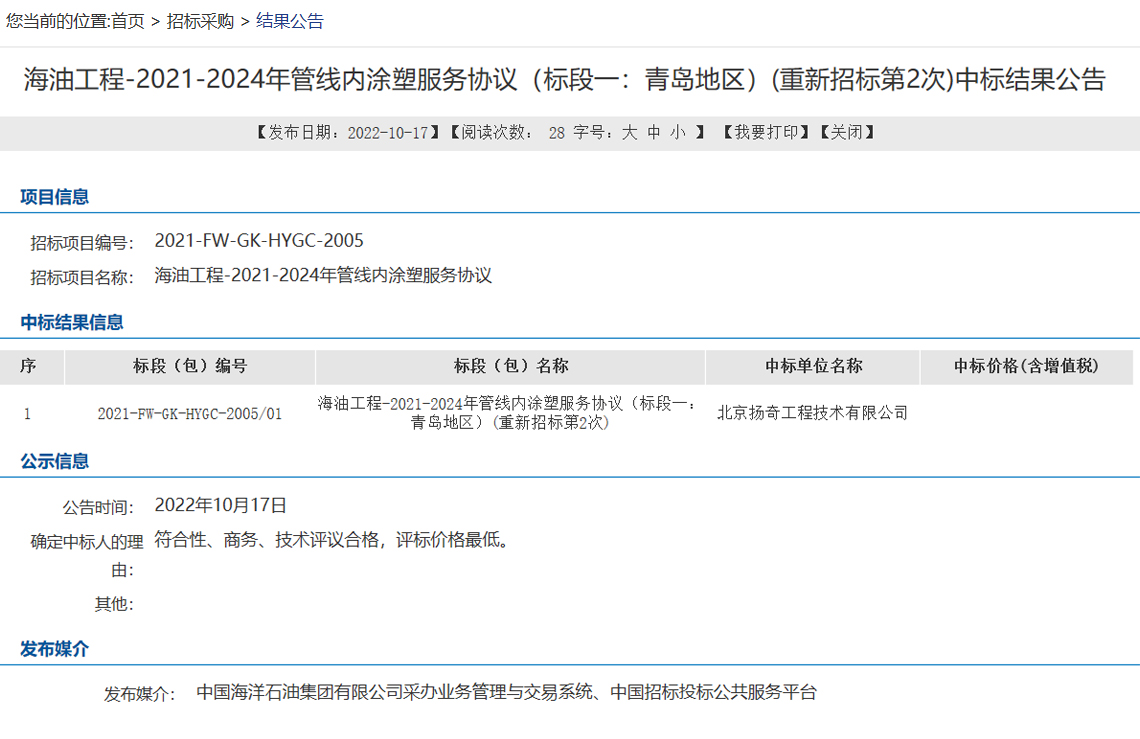The height and width of the screenshot is (739, 1140).
Task: Click project number 2021-FW-GK-HYGC-2005
Action: click(259, 241)
